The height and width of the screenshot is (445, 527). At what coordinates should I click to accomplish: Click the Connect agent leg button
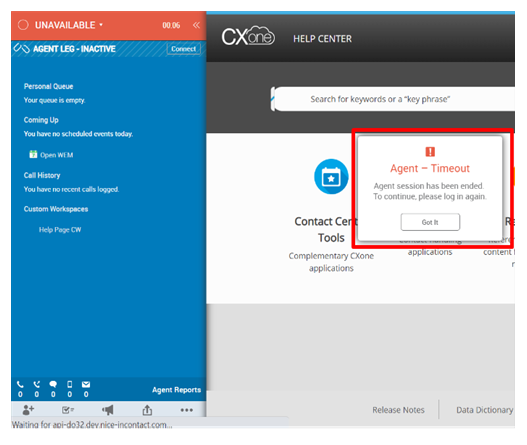tap(184, 49)
